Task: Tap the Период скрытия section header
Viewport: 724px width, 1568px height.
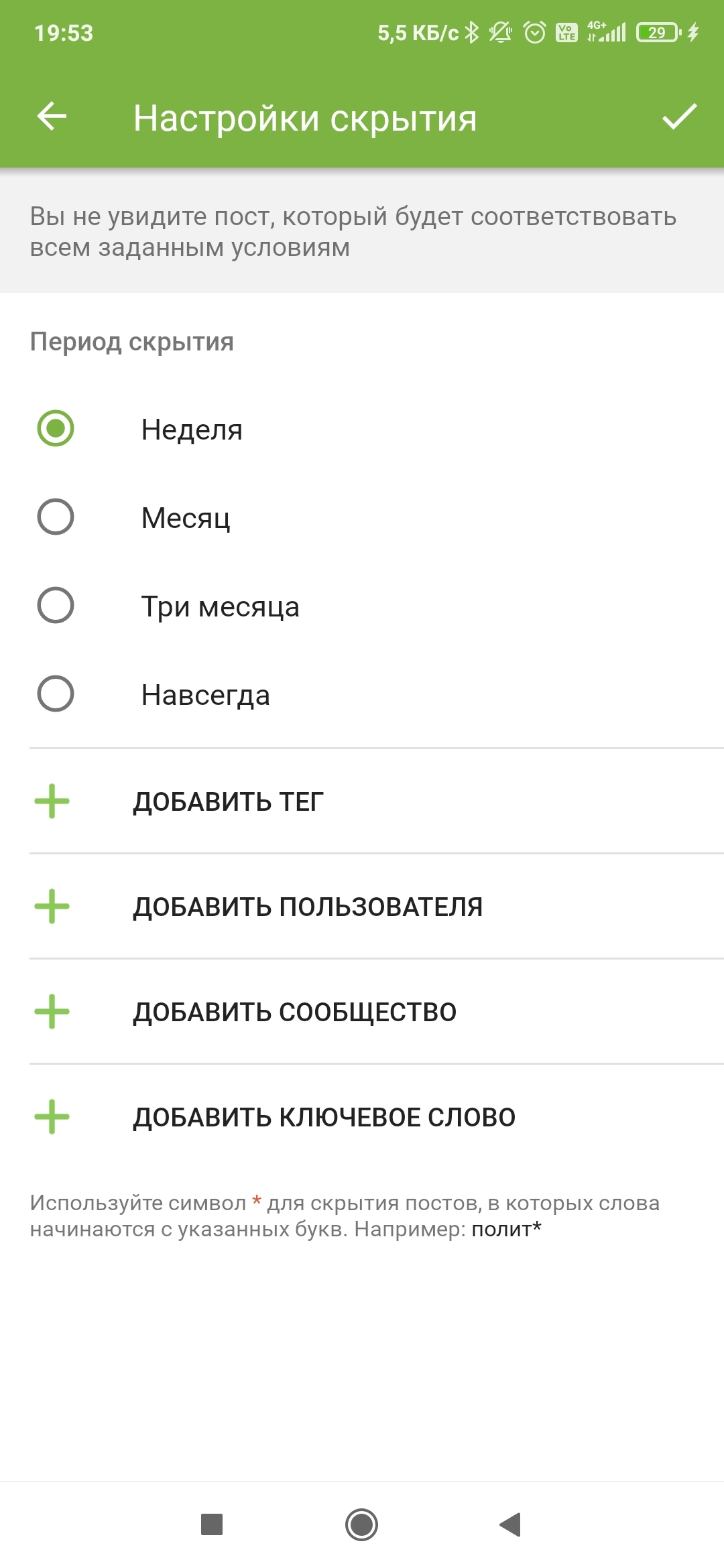Action: click(x=132, y=342)
